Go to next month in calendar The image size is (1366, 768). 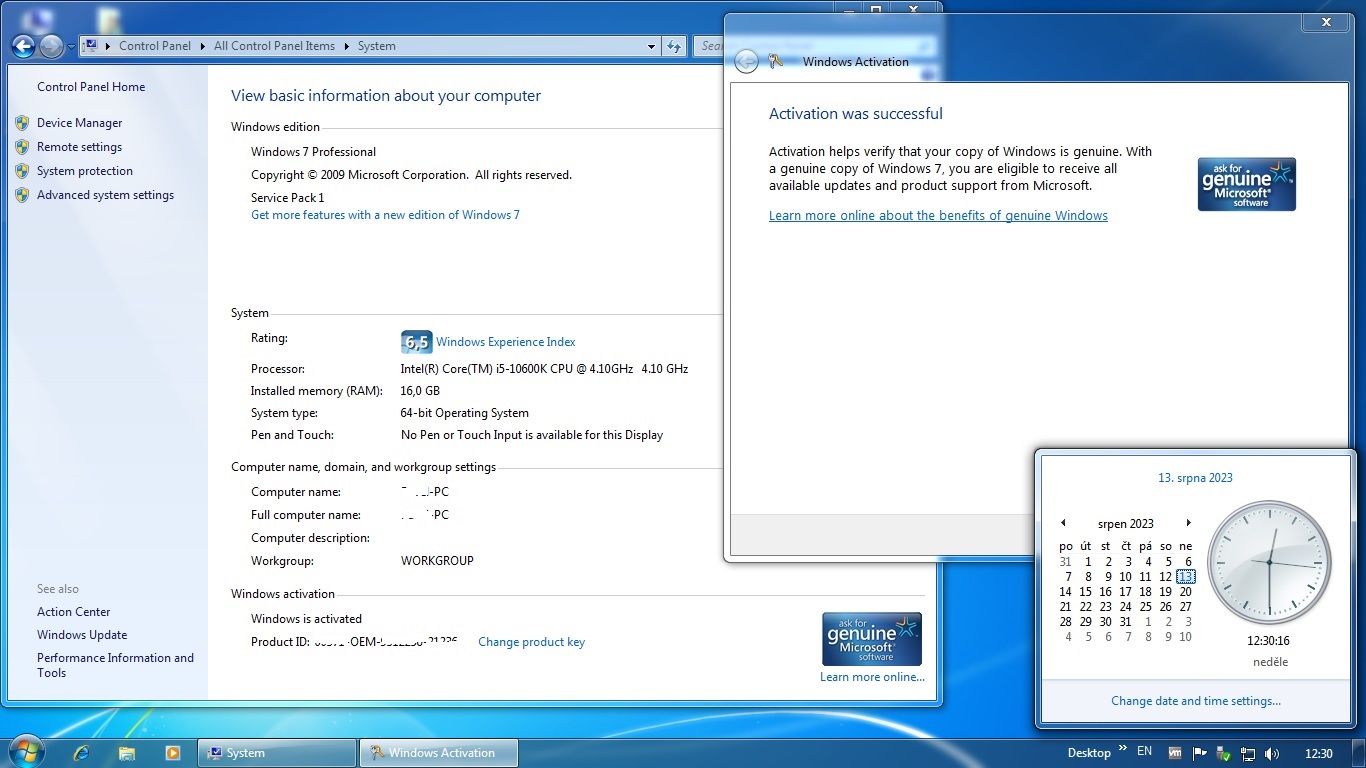(1188, 523)
